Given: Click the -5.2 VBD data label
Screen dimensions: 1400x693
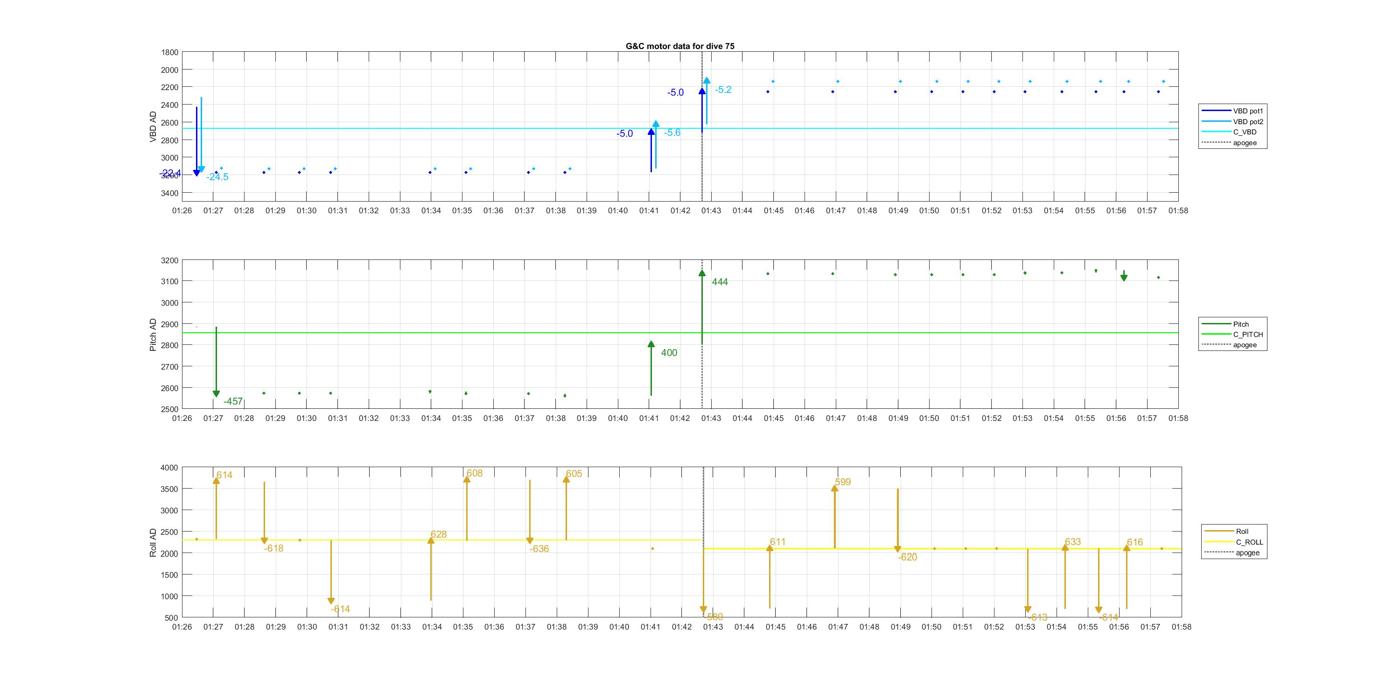Looking at the screenshot, I should 723,90.
